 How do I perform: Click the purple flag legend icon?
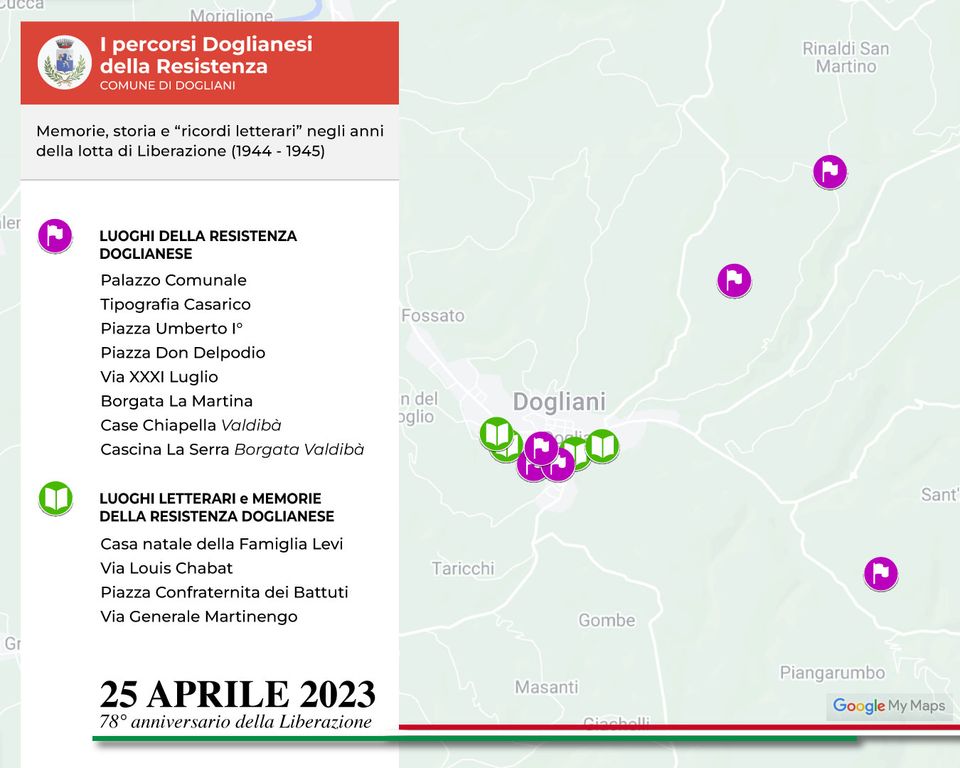click(55, 236)
